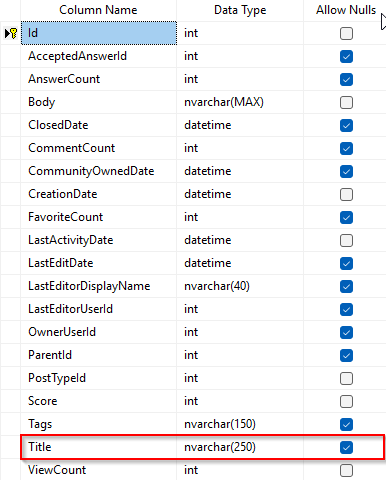Select the PostTypeId column name
This screenshot has height=480, width=386.
tap(99, 378)
